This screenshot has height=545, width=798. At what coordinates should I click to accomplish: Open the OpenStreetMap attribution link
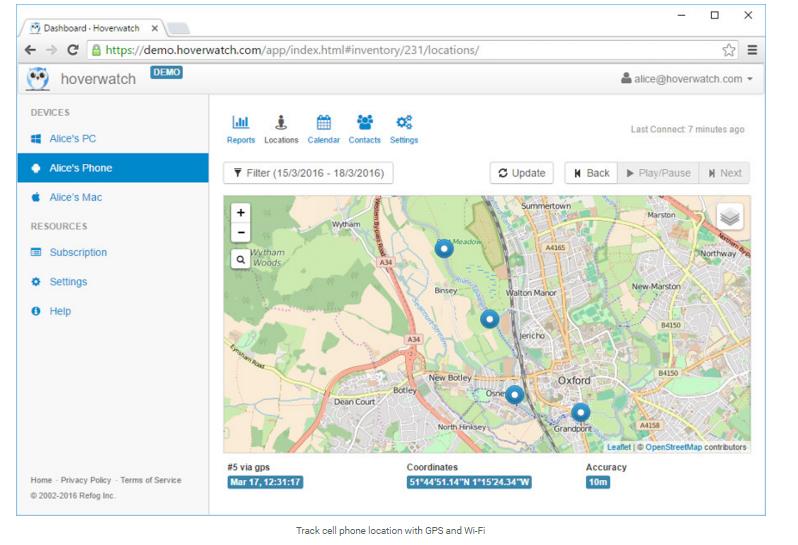tap(673, 447)
